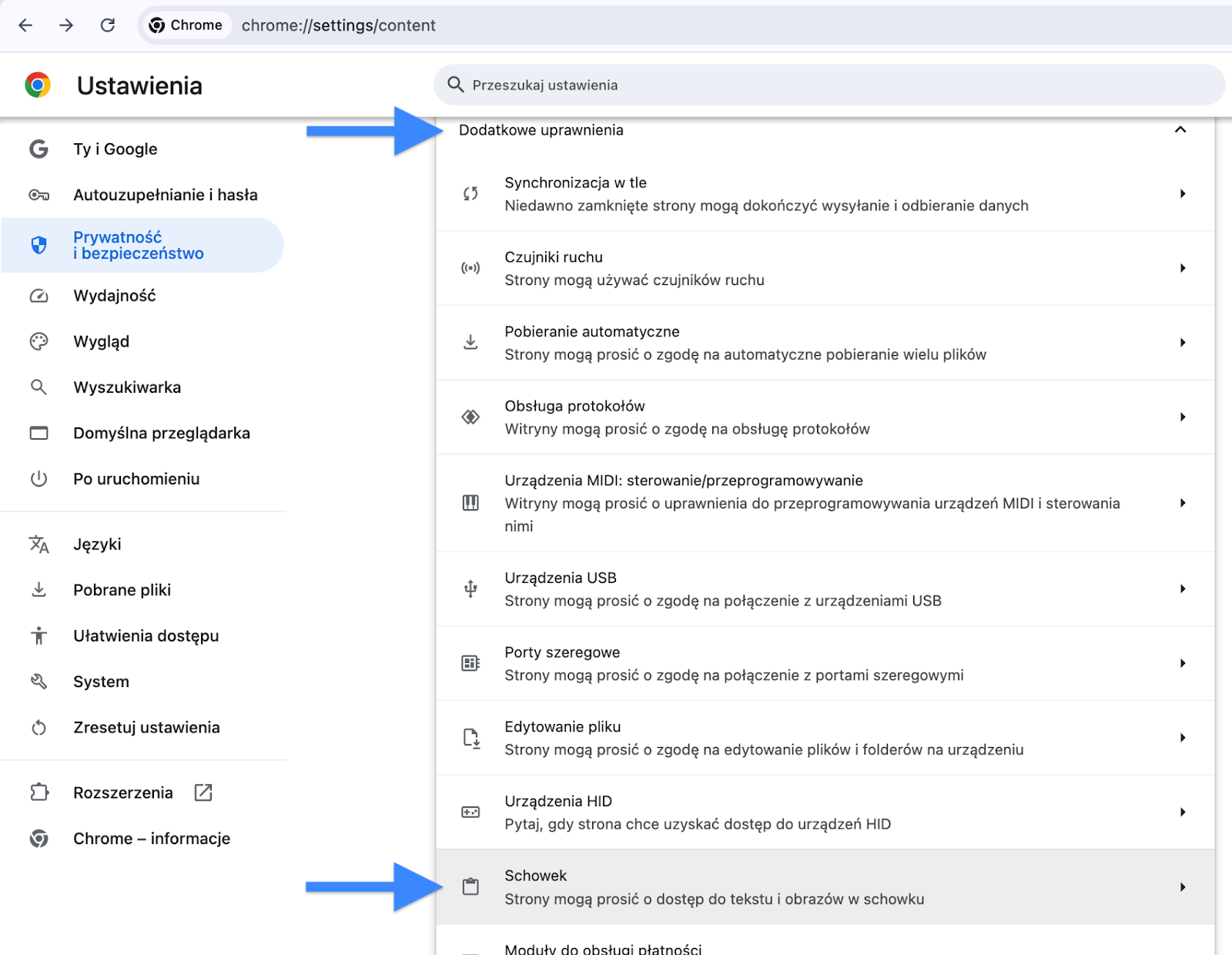Click the file edit icon for Edytowanie pliku

[x=472, y=738]
